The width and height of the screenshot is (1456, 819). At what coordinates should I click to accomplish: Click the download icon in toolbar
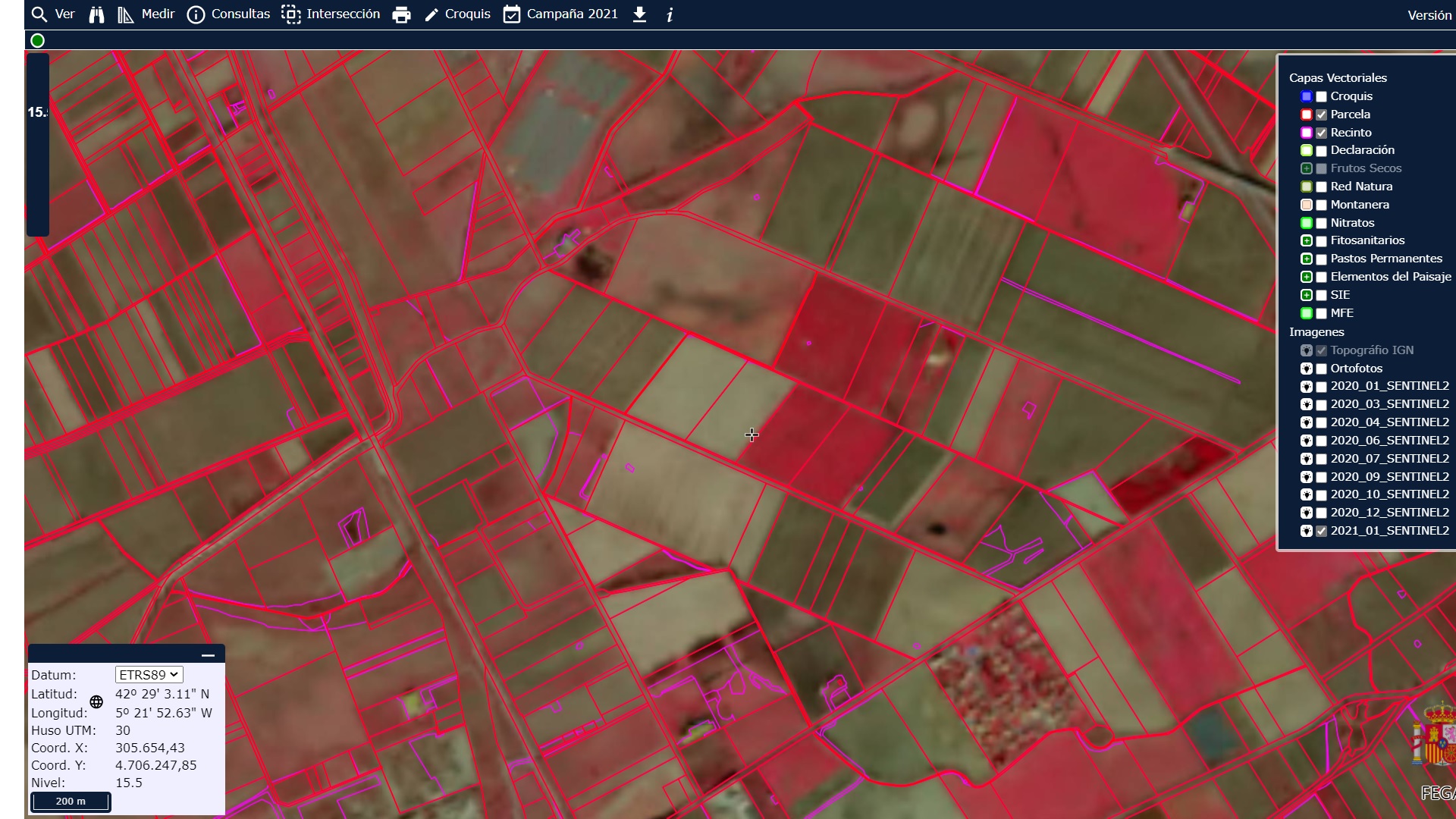coord(639,14)
